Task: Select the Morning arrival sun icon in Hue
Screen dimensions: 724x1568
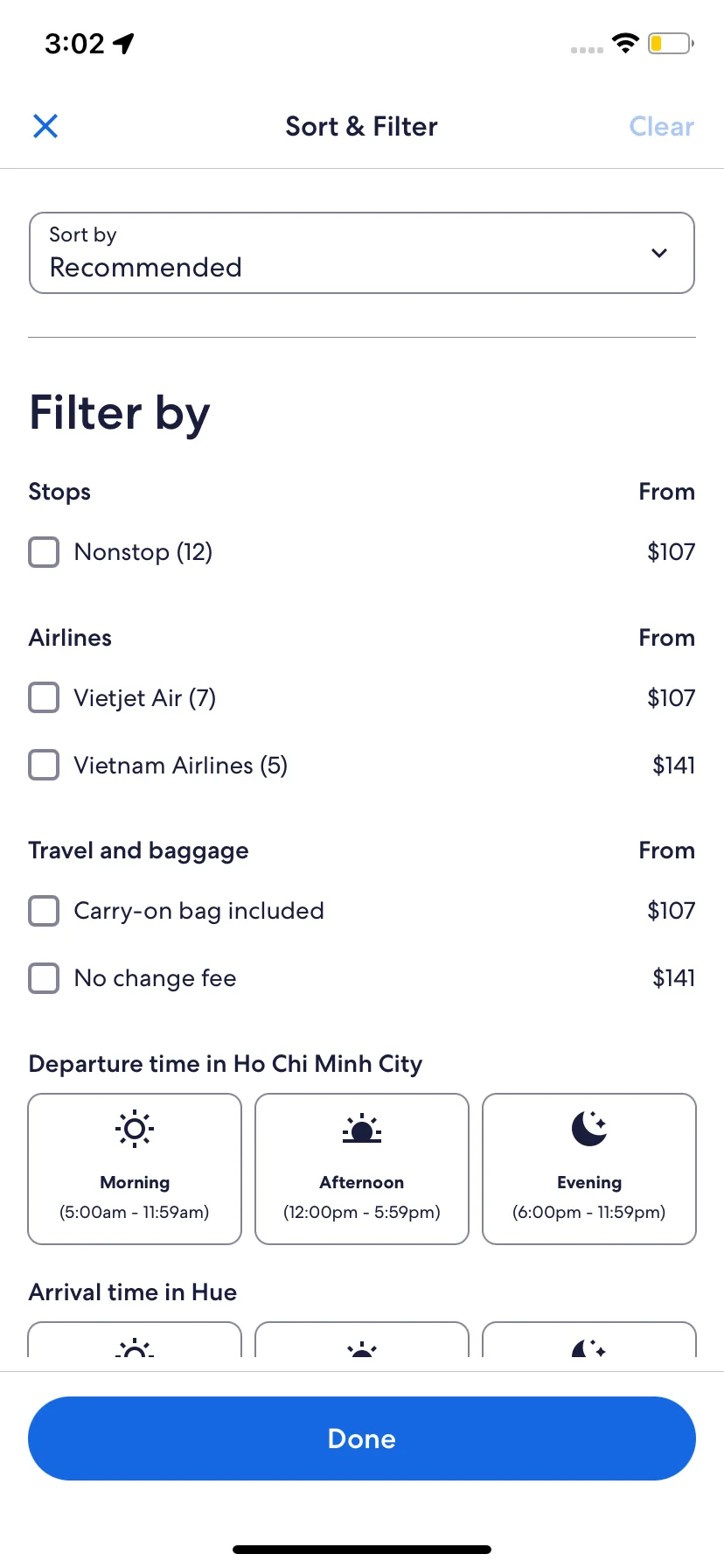Action: (x=135, y=1348)
